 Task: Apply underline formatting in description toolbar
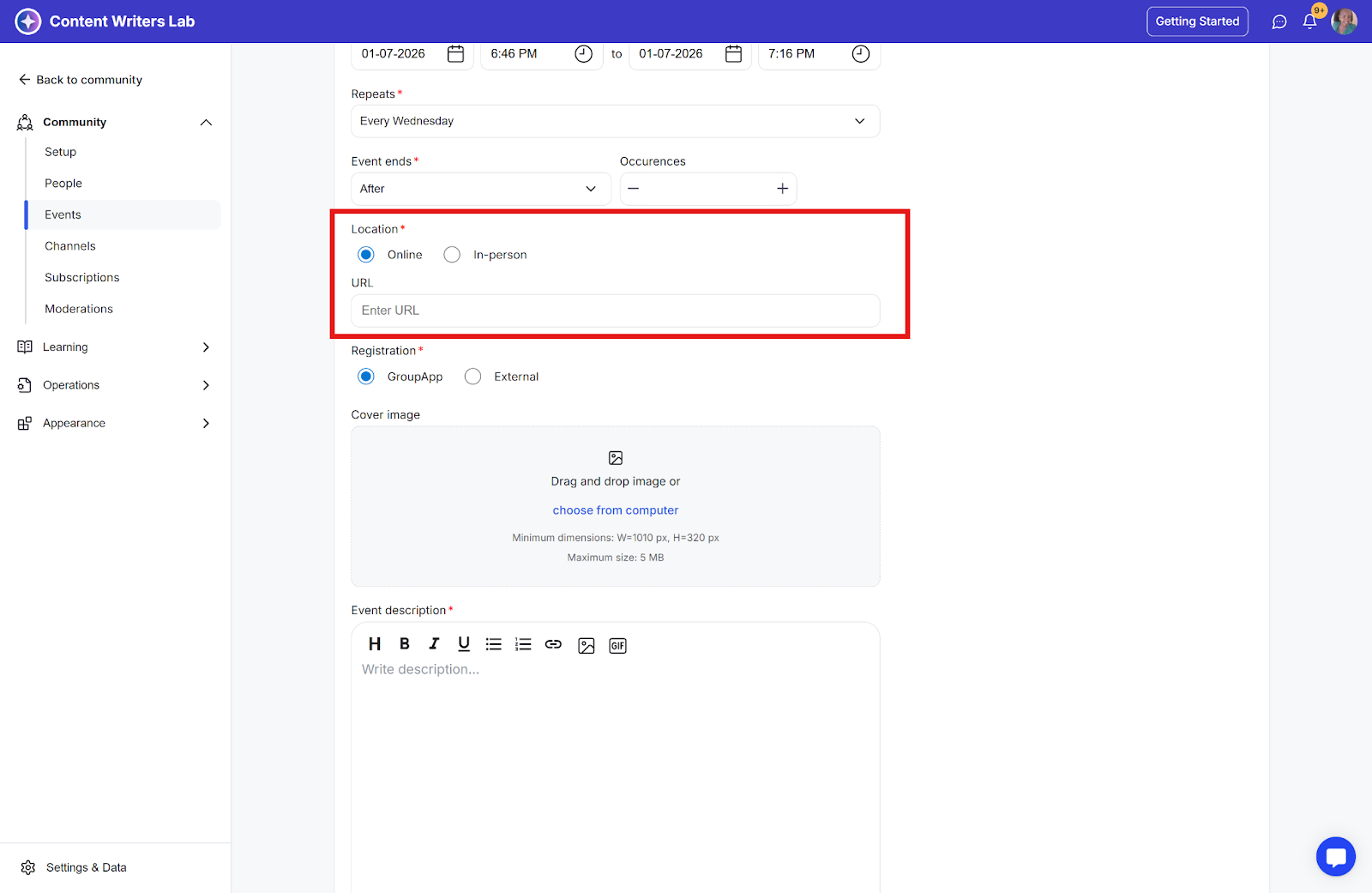(x=464, y=644)
